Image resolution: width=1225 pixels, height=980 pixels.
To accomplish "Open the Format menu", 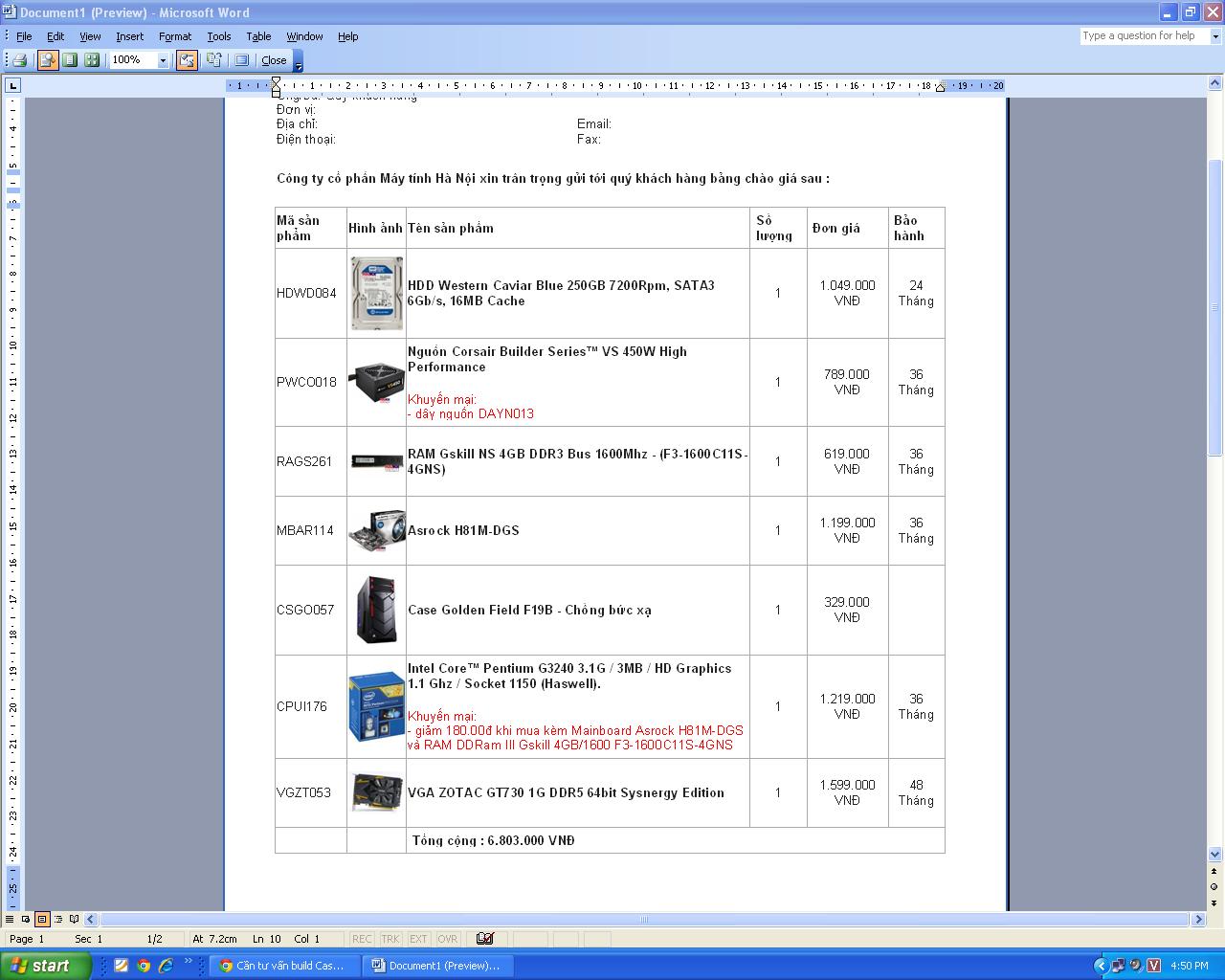I will [175, 36].
